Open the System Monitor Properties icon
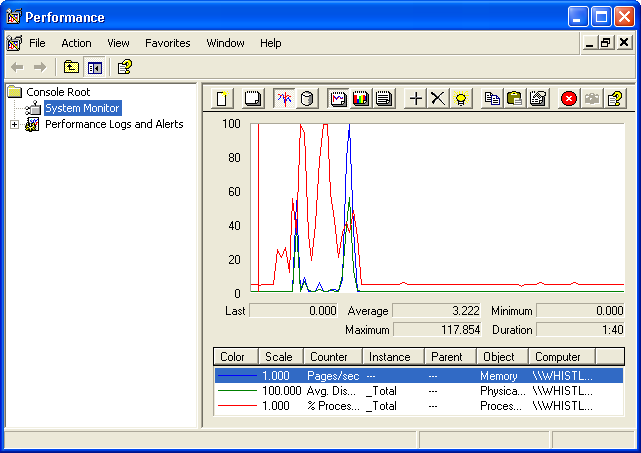Viewport: 641px width, 453px height. coord(538,98)
